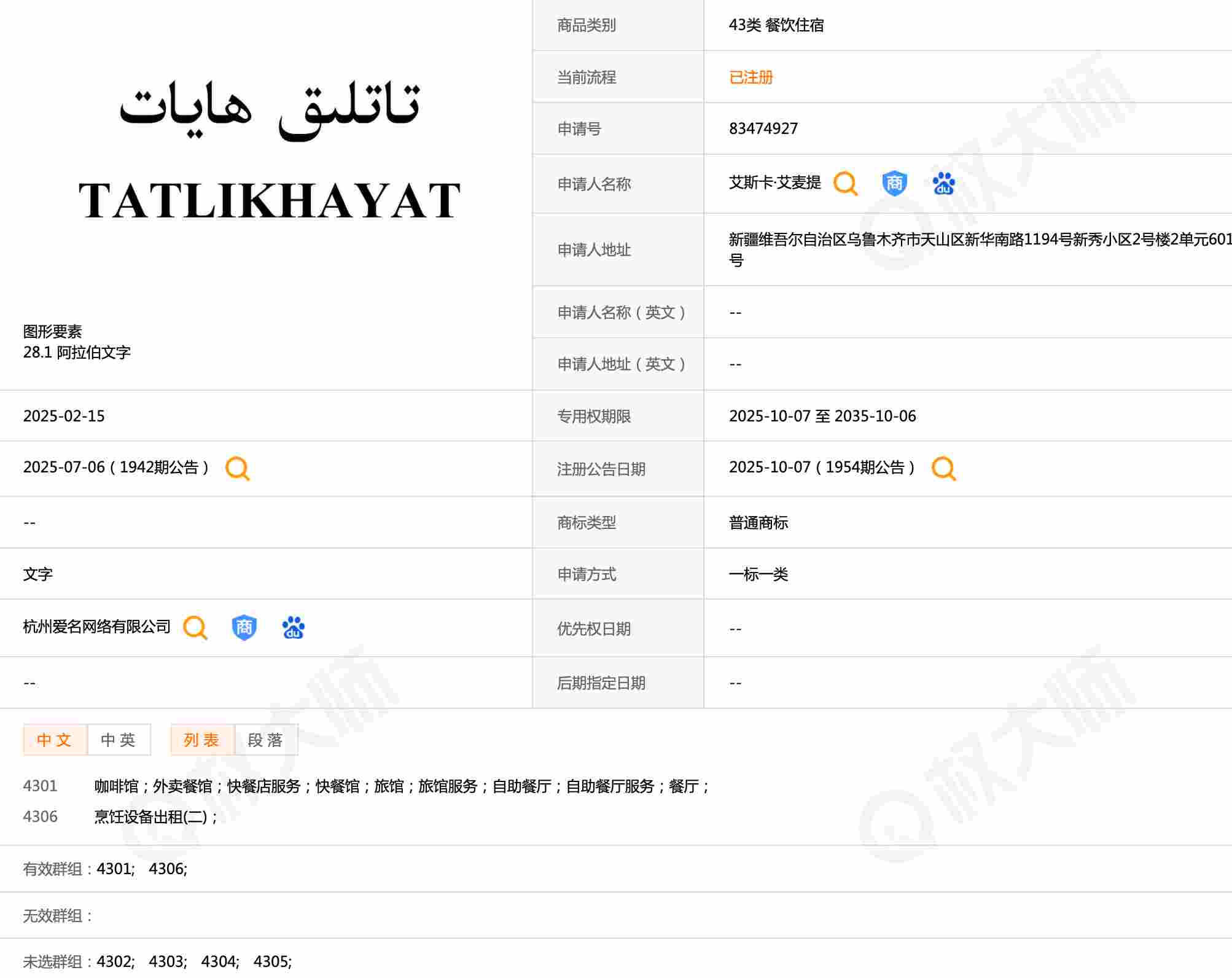Click the 已注册 status text
This screenshot has height=978, width=1232.
[751, 77]
